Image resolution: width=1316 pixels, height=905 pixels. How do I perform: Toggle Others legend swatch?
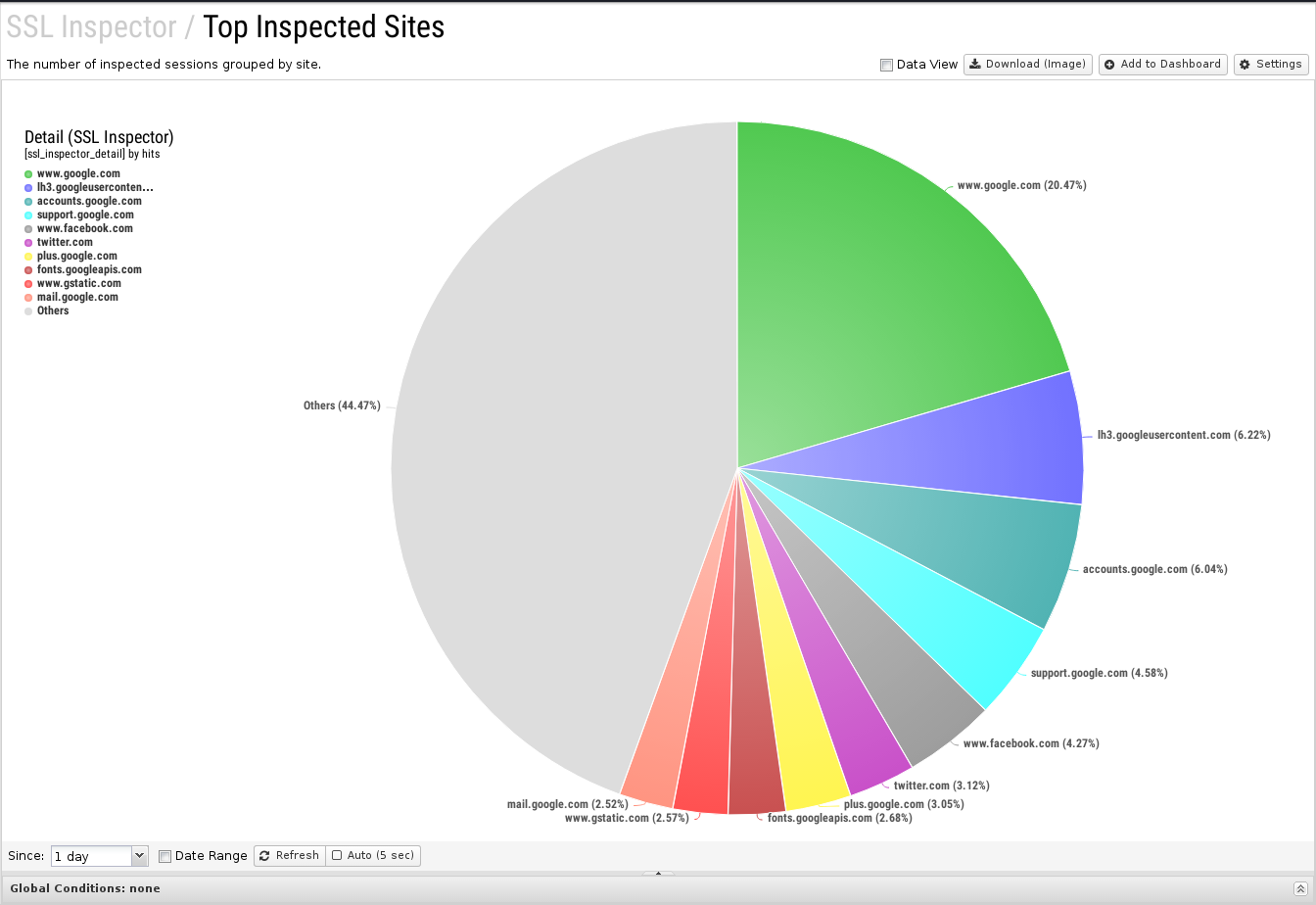(x=28, y=311)
